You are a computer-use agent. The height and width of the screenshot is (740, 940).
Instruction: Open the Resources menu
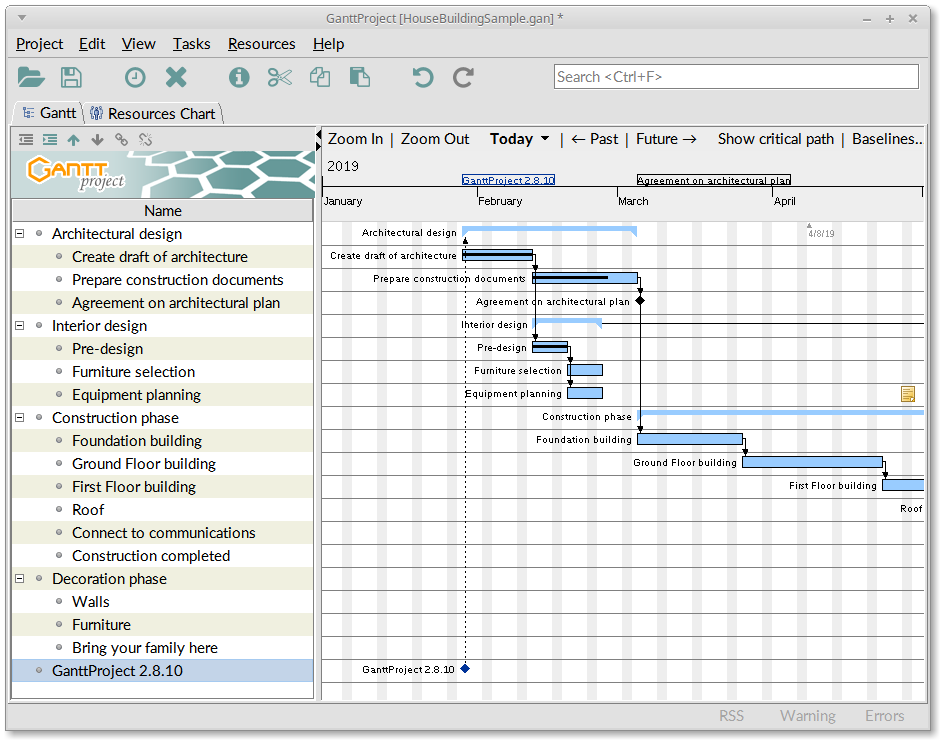261,44
